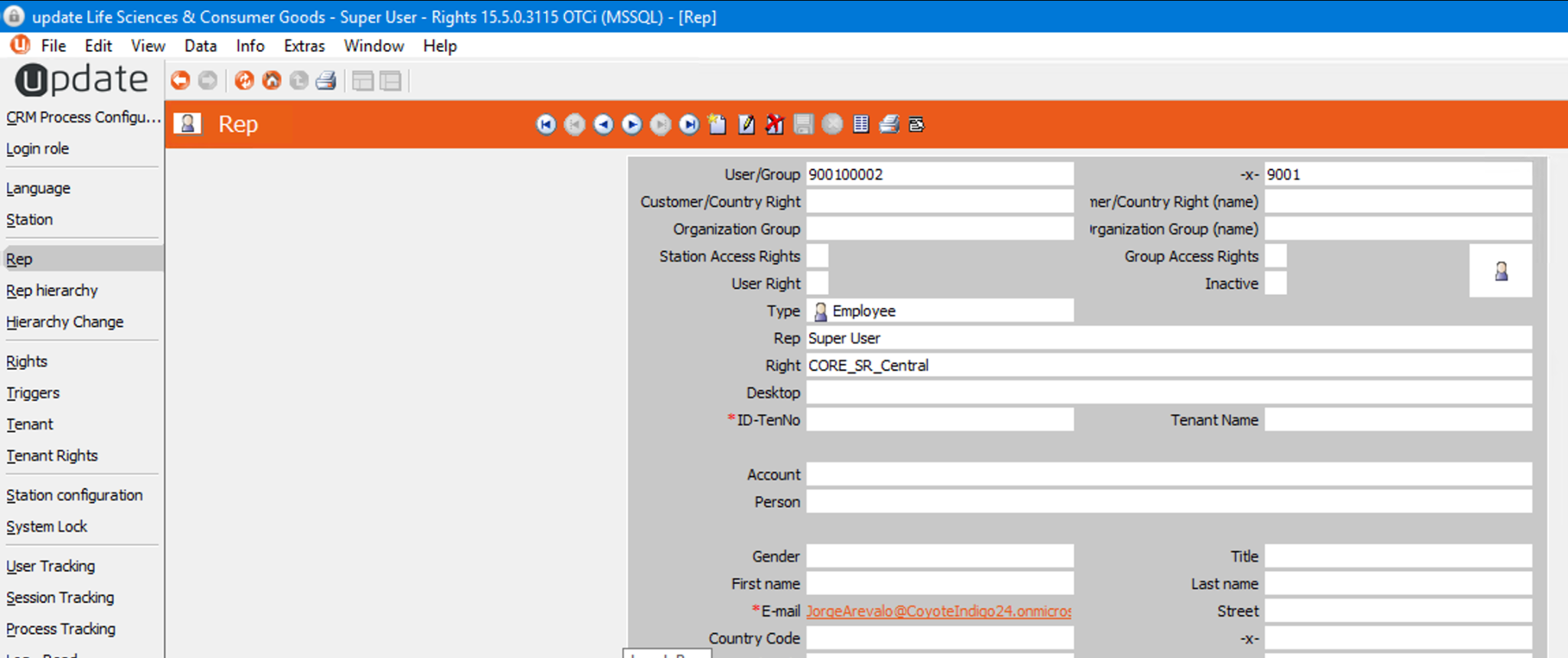Enable the Inactive checkbox

point(1276,283)
